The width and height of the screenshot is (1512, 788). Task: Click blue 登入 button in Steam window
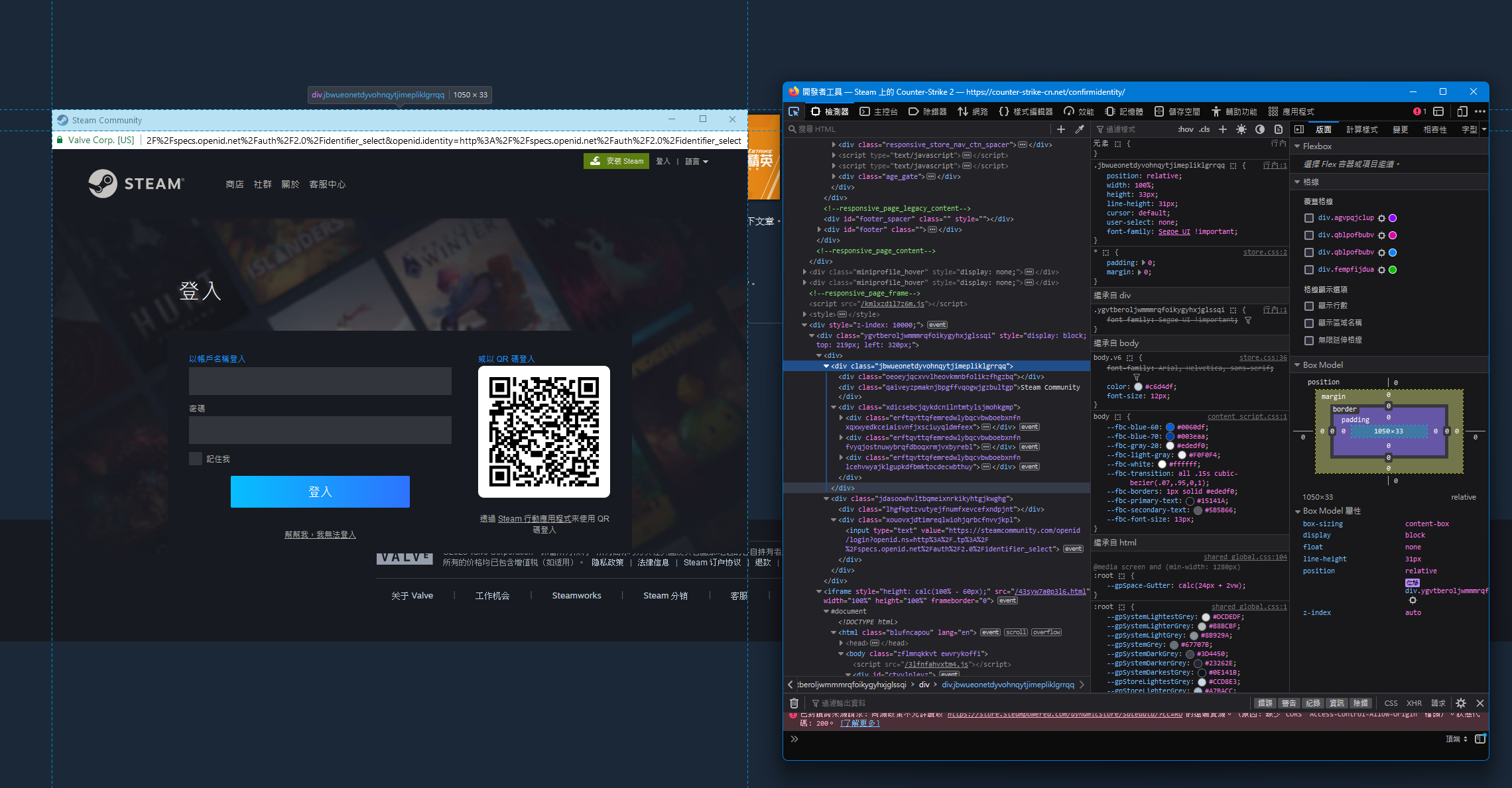coord(320,492)
